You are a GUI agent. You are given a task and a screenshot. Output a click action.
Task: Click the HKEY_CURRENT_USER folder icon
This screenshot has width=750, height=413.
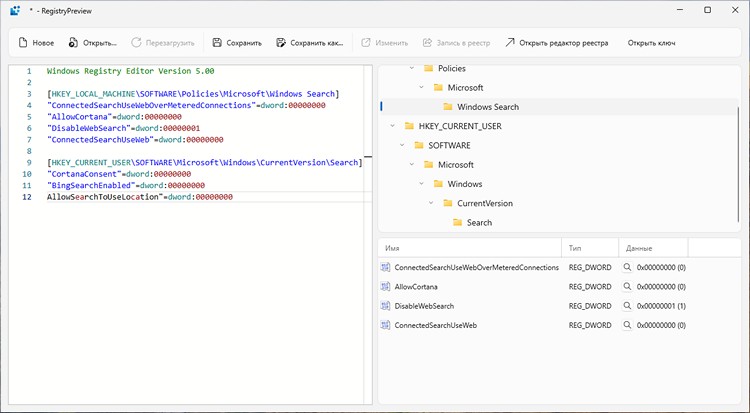pyautogui.click(x=409, y=126)
